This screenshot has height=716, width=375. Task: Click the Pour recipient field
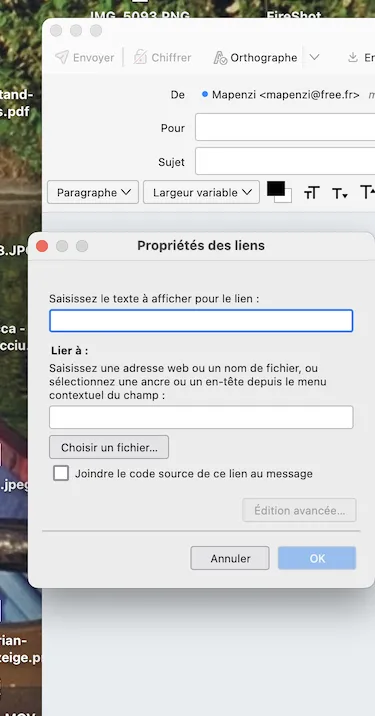click(285, 127)
